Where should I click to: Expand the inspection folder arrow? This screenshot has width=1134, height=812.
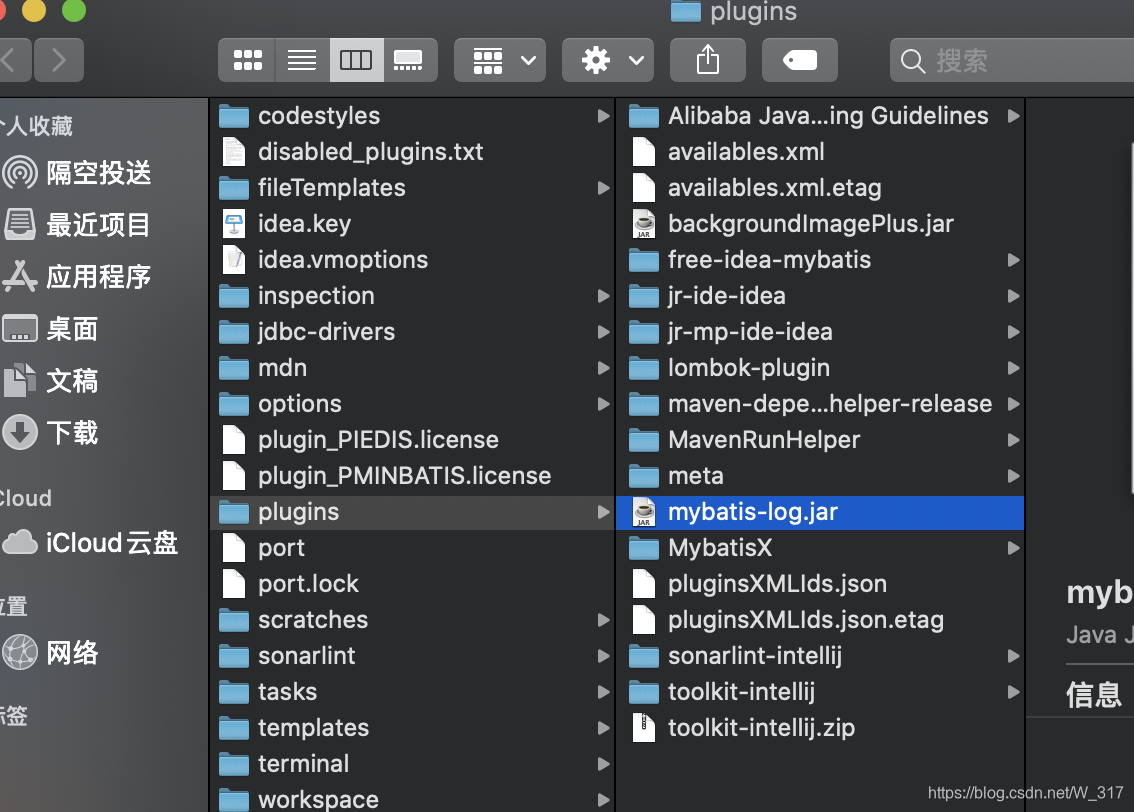(x=603, y=296)
